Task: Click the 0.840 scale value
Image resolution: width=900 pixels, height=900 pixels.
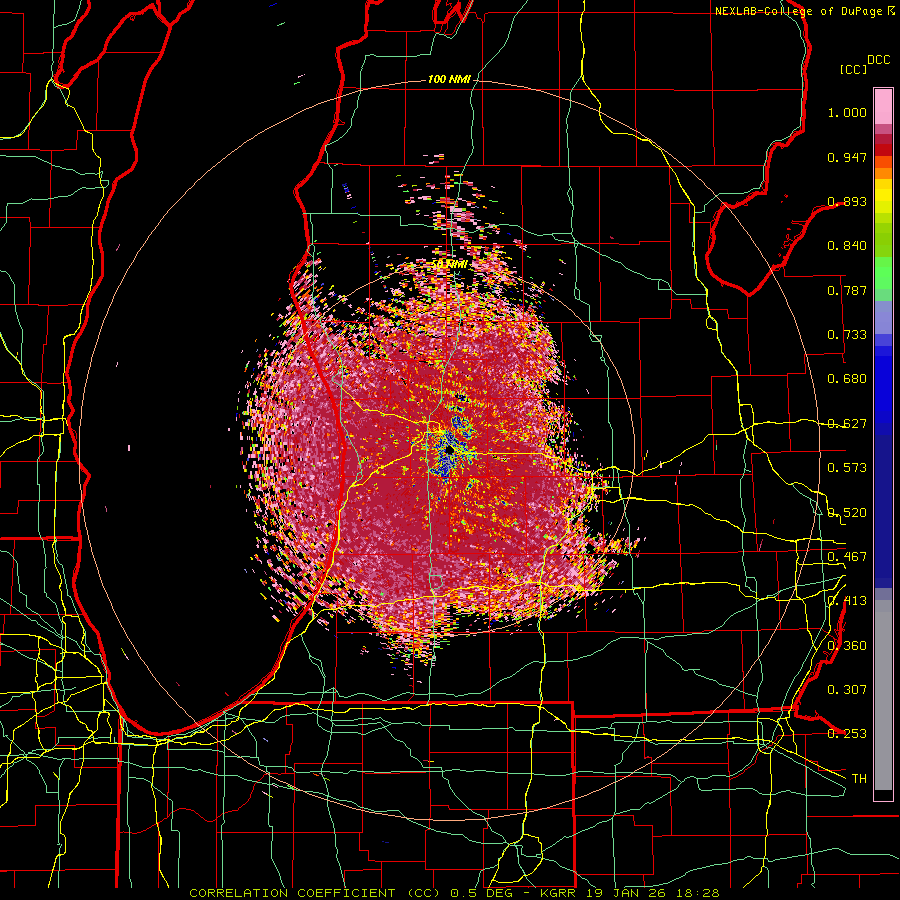Action: [847, 246]
